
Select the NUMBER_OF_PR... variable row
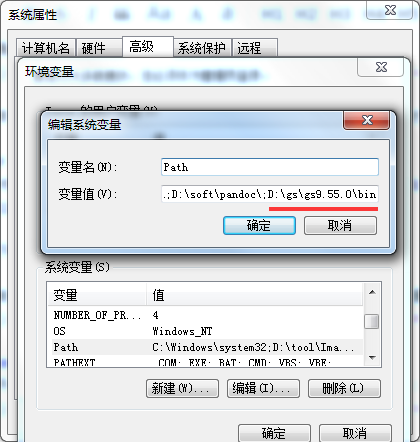tap(205, 315)
